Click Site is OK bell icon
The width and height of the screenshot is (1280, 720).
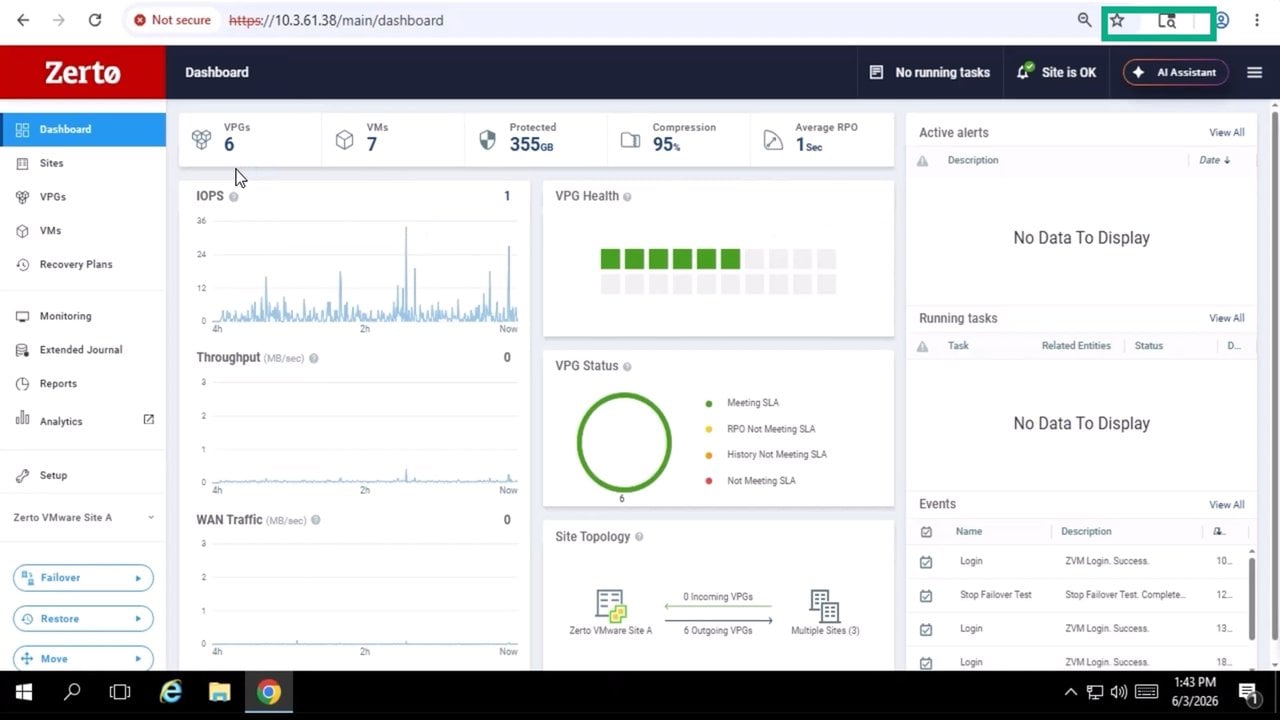coord(1025,71)
